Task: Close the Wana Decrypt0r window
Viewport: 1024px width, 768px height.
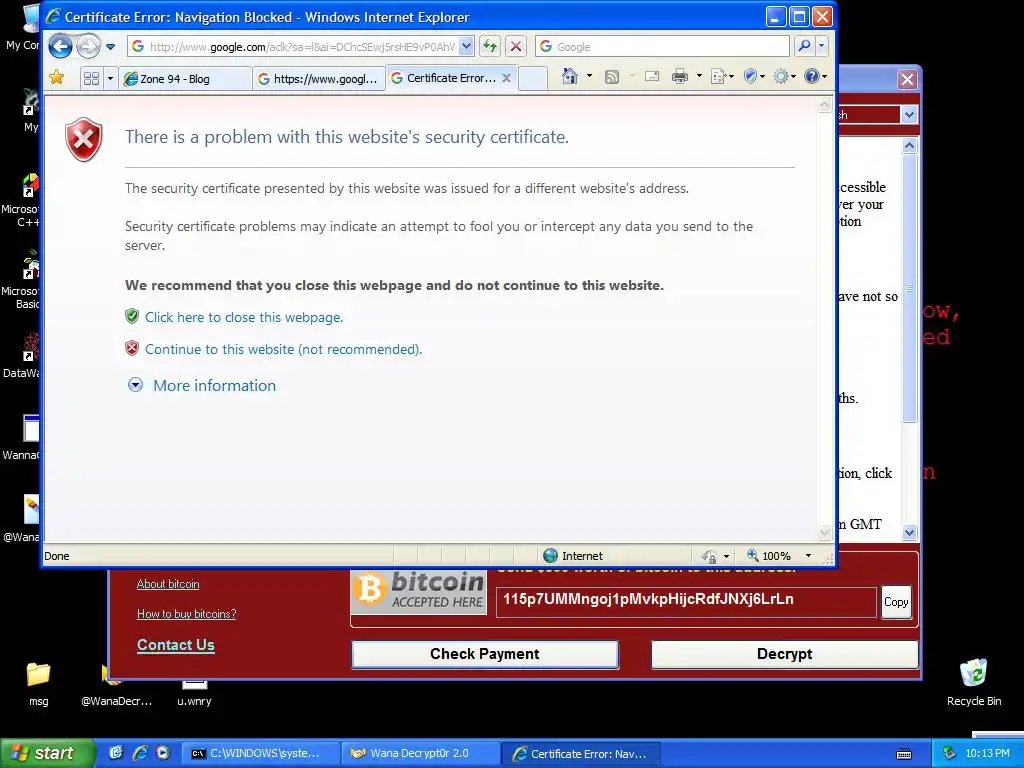Action: [x=907, y=80]
